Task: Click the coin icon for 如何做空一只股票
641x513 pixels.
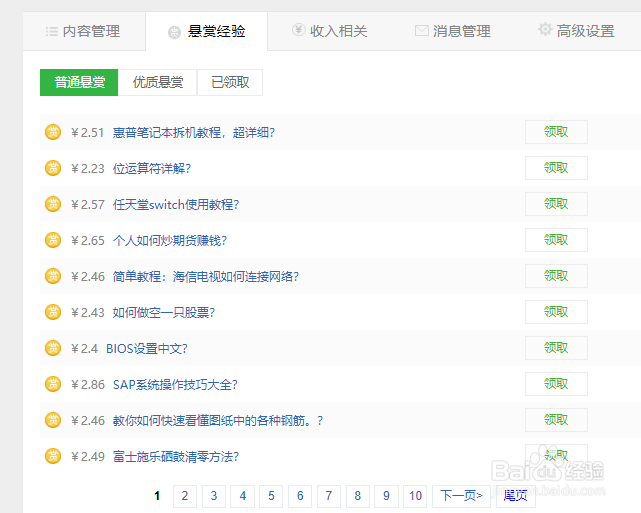Action: click(53, 312)
